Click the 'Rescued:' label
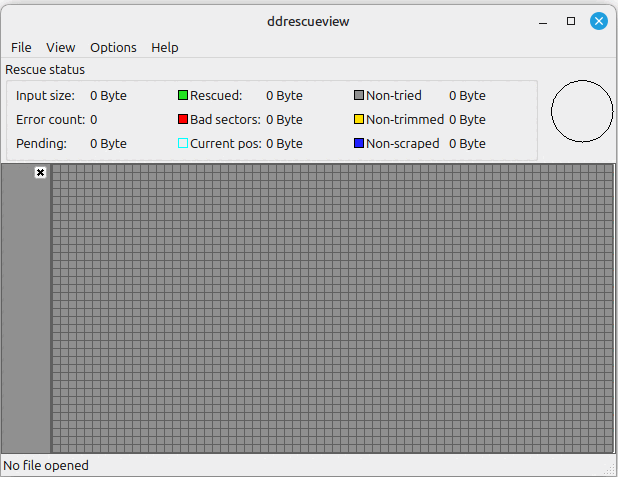The height and width of the screenshot is (477, 618). coord(216,95)
